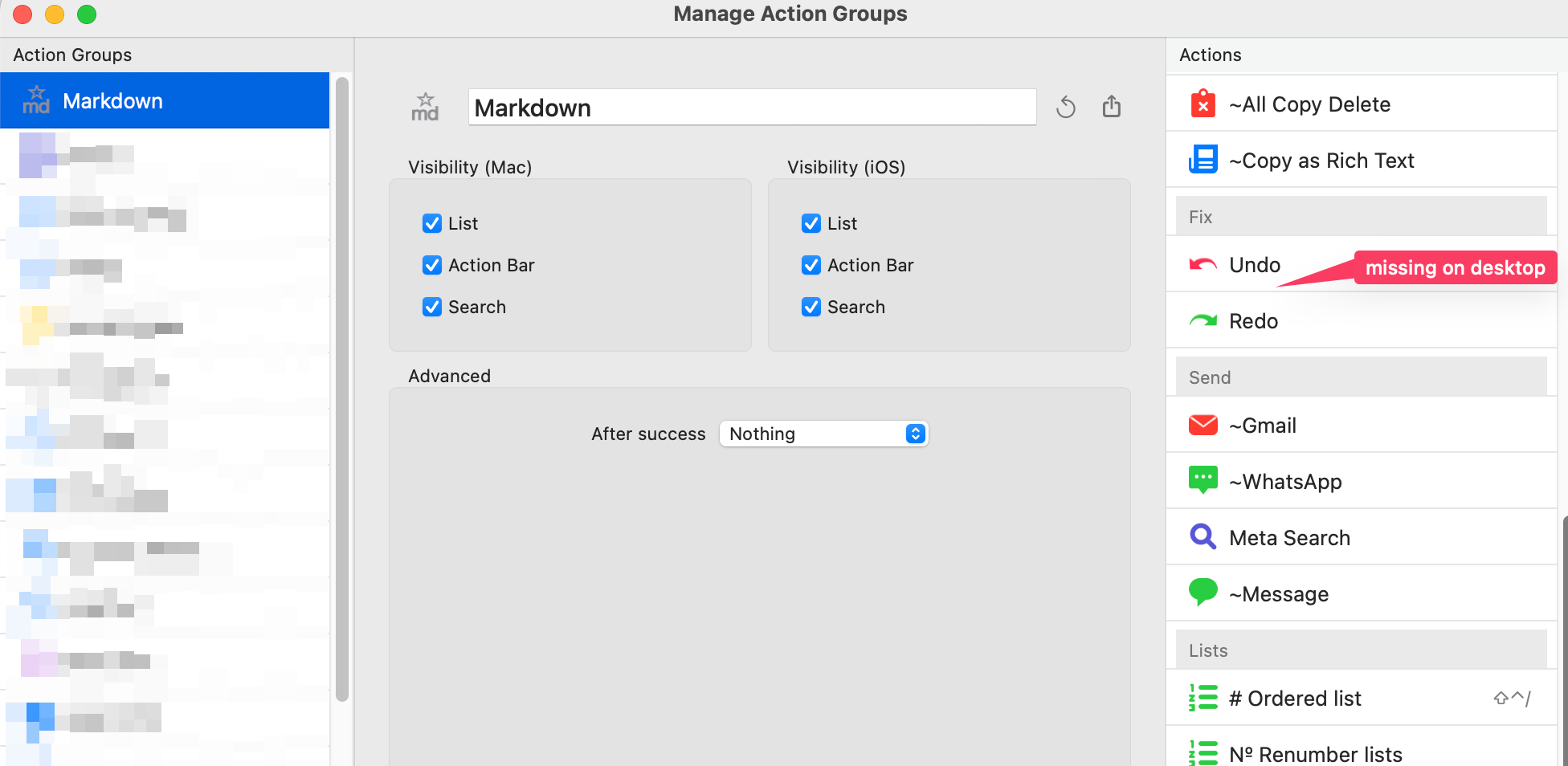Click the Undo action arrow icon
Viewport: 1568px width, 766px height.
(x=1203, y=263)
